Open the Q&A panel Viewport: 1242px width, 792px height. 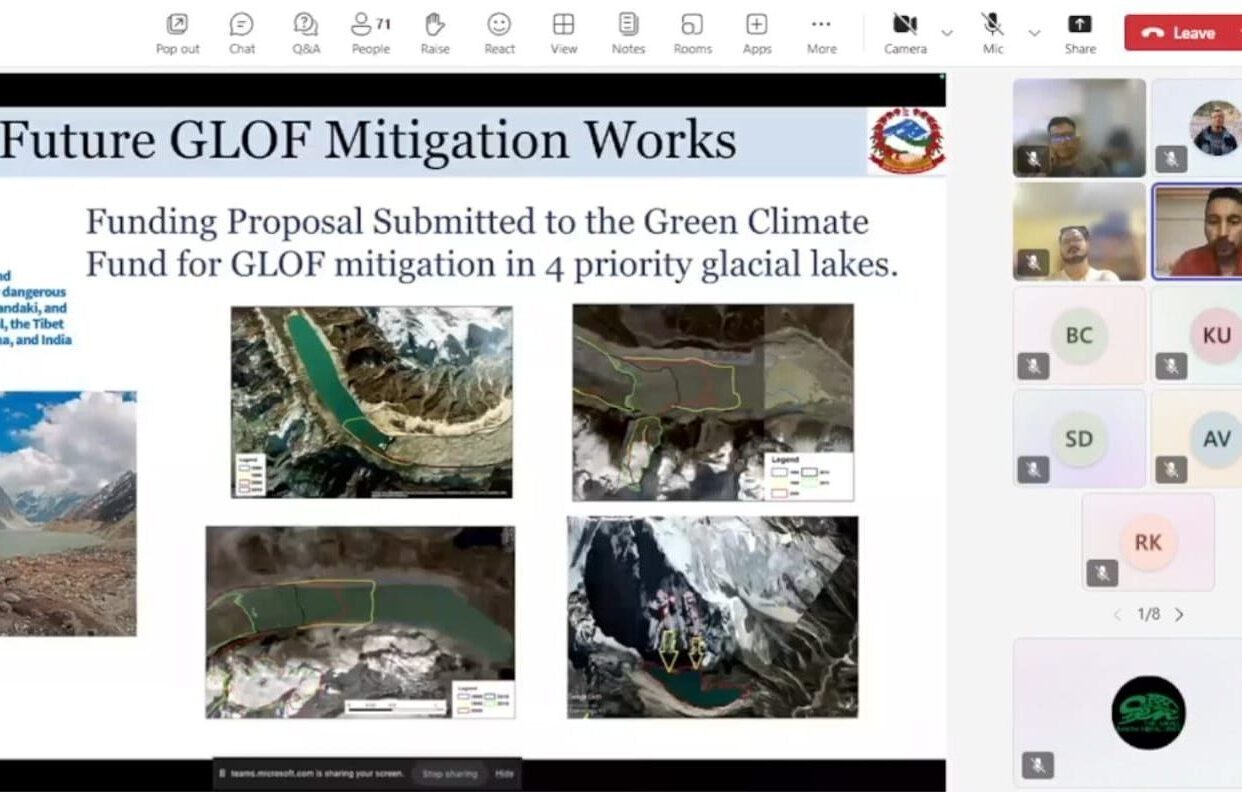pyautogui.click(x=306, y=32)
